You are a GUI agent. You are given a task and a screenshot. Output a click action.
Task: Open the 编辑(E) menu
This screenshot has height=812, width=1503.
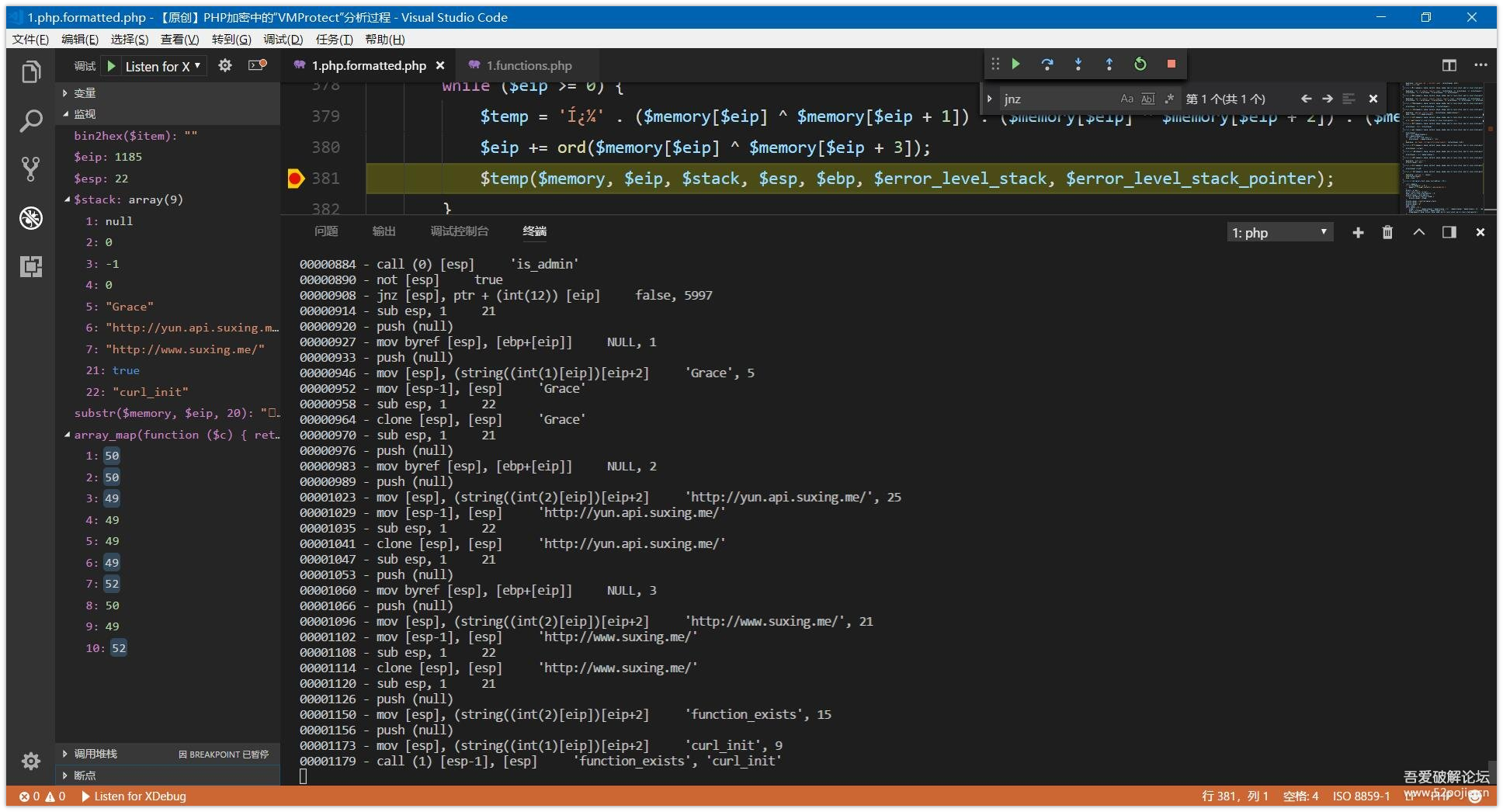[80, 40]
